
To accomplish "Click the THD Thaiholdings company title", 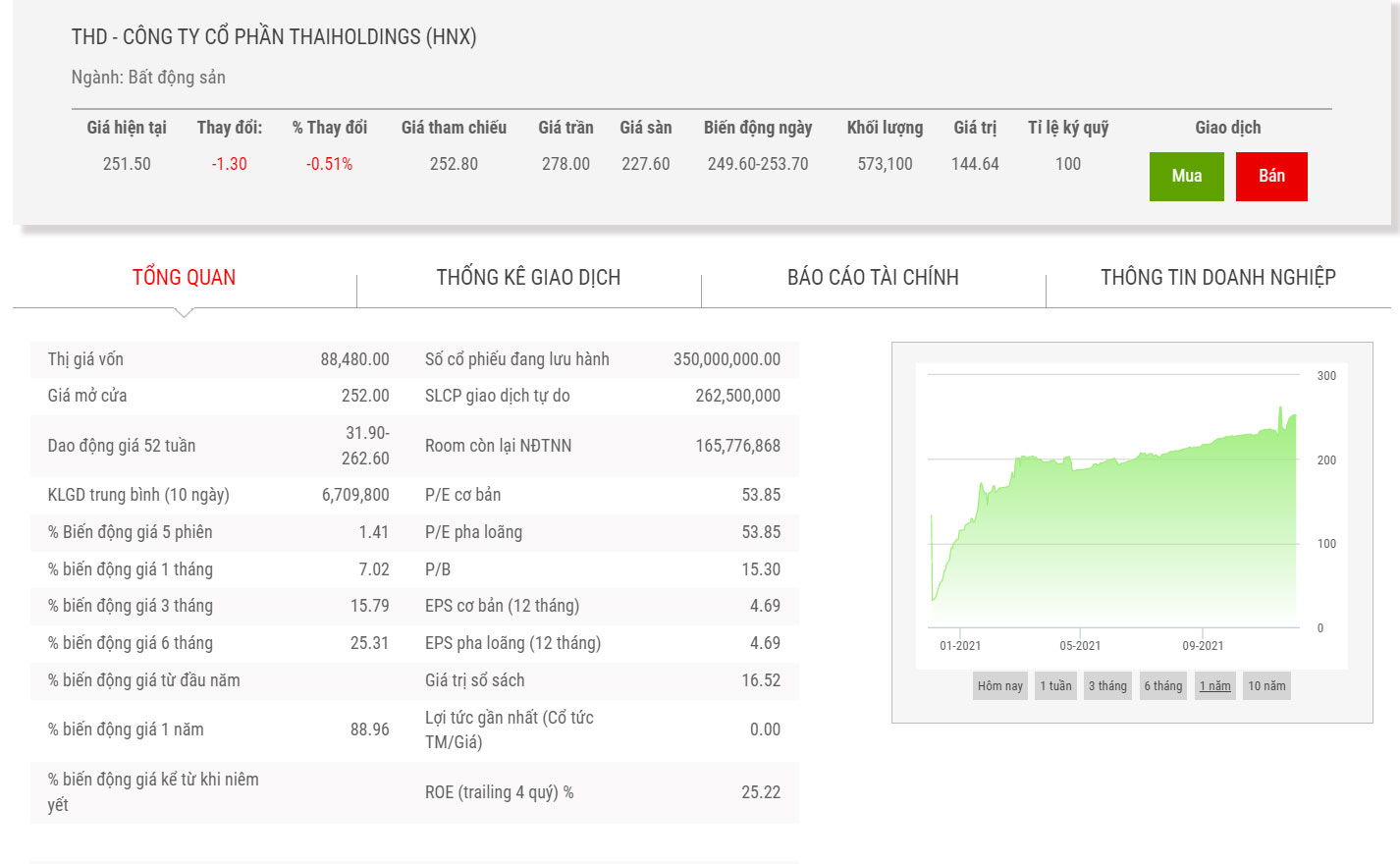I will (x=274, y=37).
